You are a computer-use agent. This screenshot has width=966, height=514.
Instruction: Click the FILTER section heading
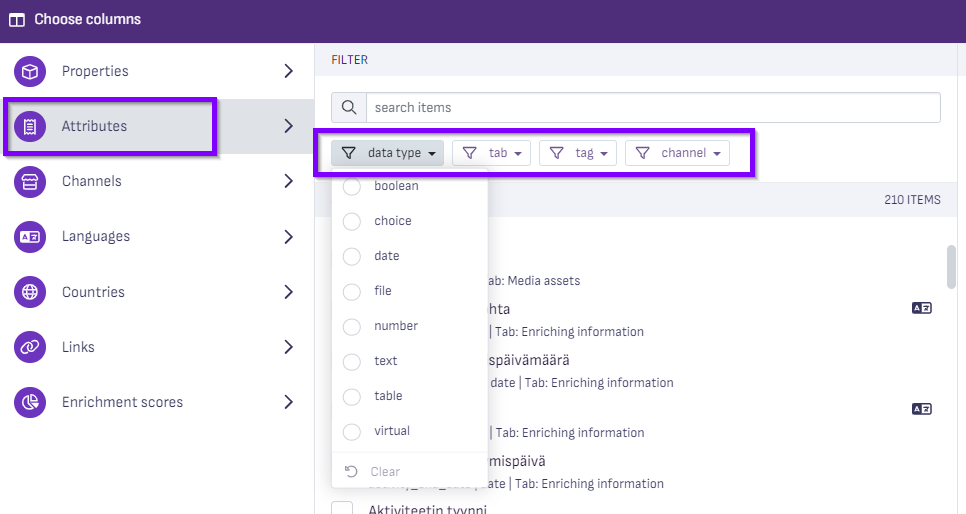(349, 60)
